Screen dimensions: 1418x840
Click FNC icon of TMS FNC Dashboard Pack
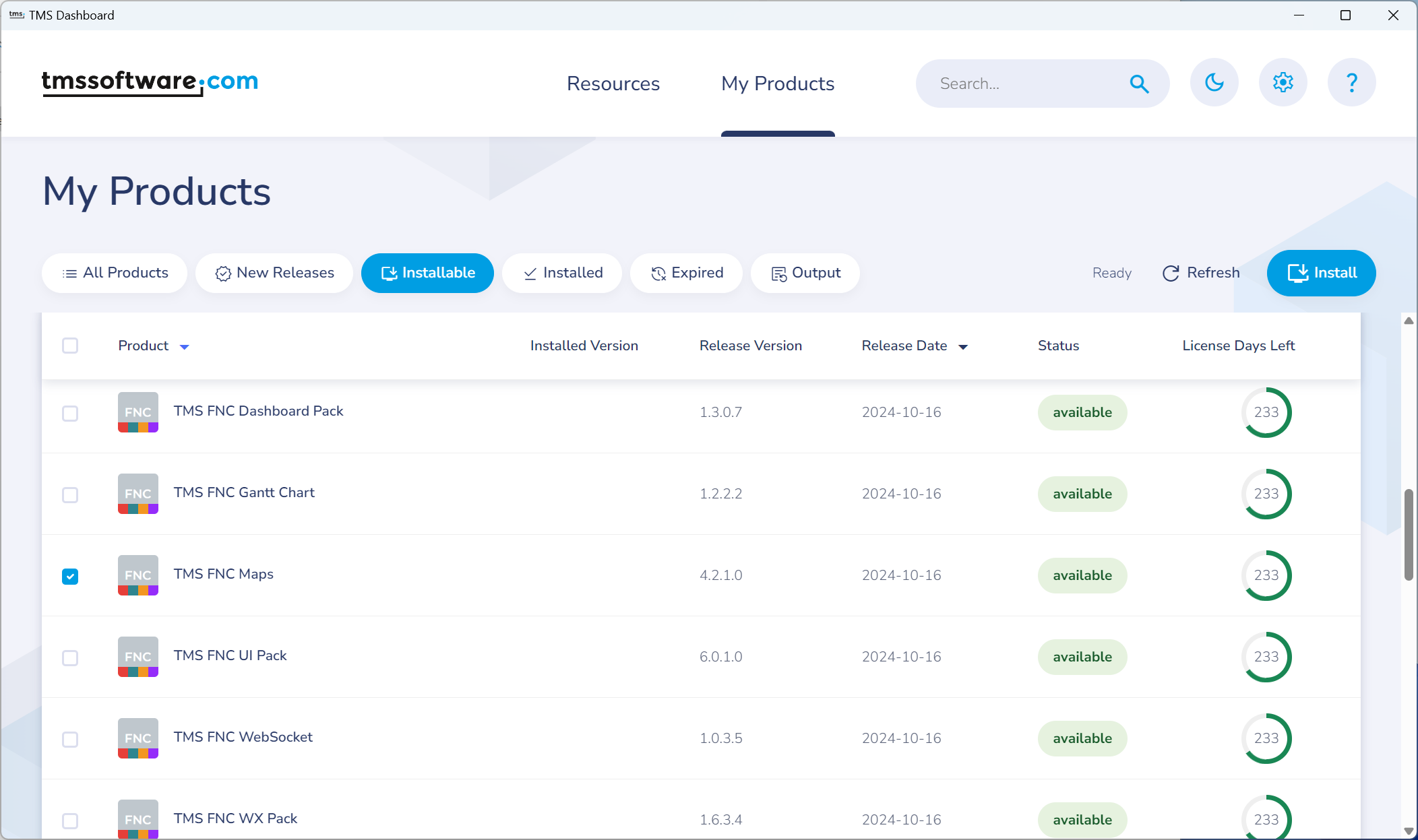(x=138, y=412)
